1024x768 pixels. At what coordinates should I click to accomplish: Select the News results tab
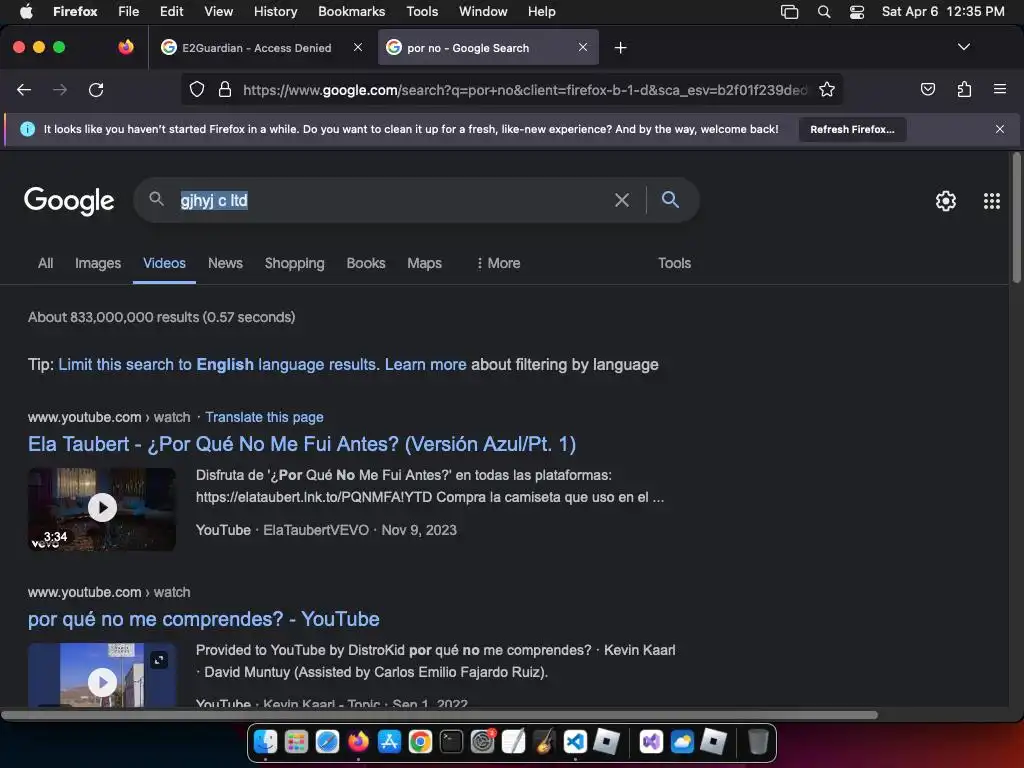(x=225, y=263)
